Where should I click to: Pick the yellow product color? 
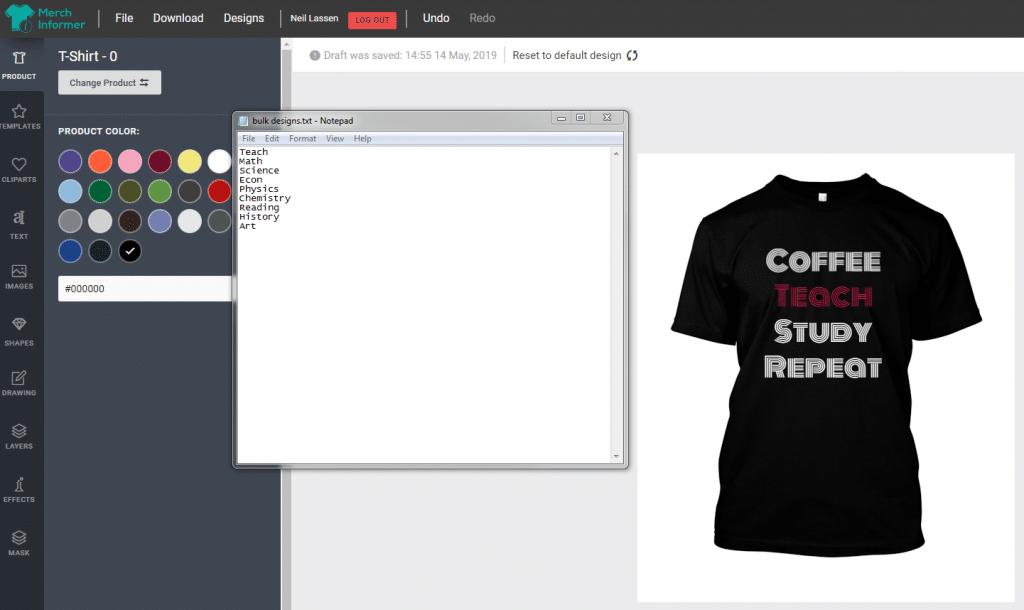[x=189, y=161]
